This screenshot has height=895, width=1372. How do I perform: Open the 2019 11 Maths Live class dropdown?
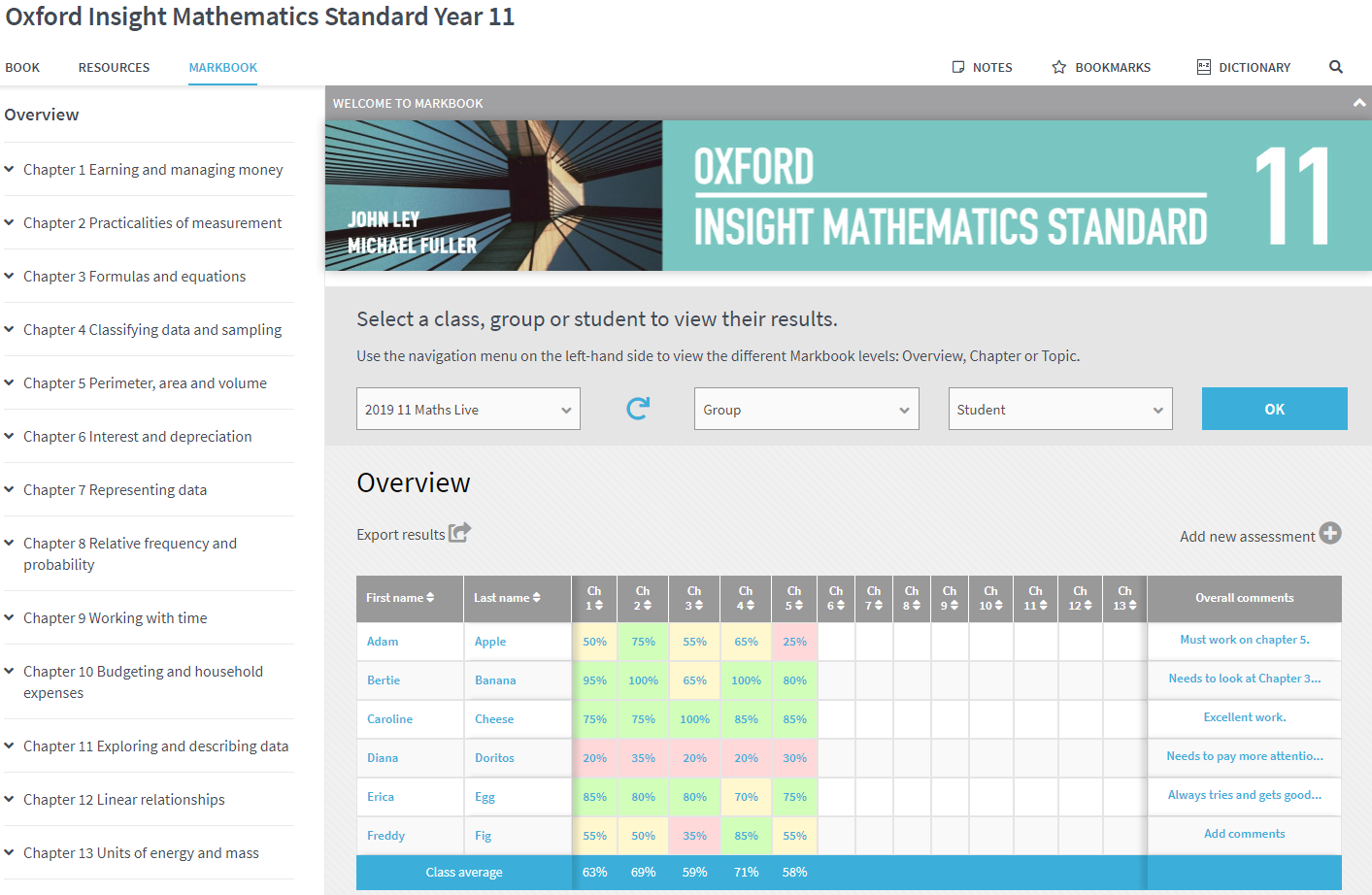[x=468, y=409]
